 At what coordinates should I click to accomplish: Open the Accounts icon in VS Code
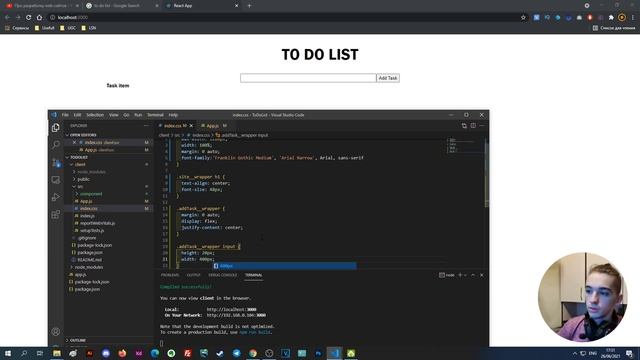(x=56, y=332)
